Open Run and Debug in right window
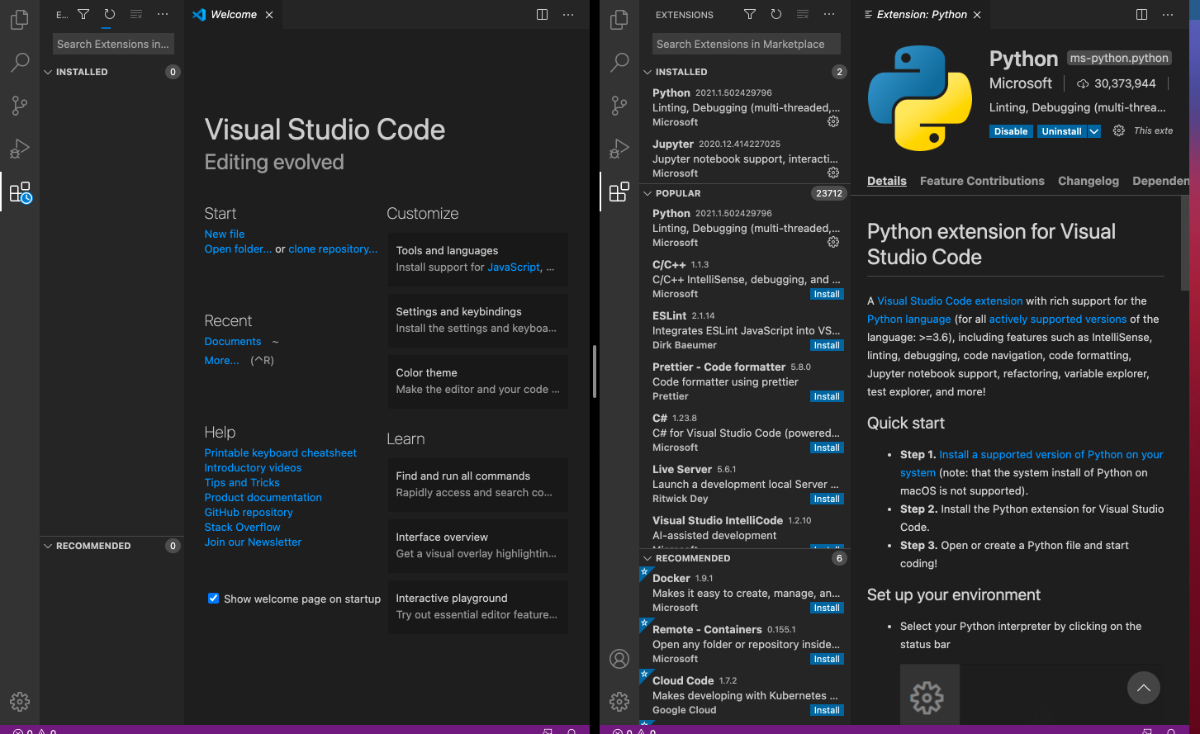Image resolution: width=1200 pixels, height=734 pixels. click(x=619, y=149)
